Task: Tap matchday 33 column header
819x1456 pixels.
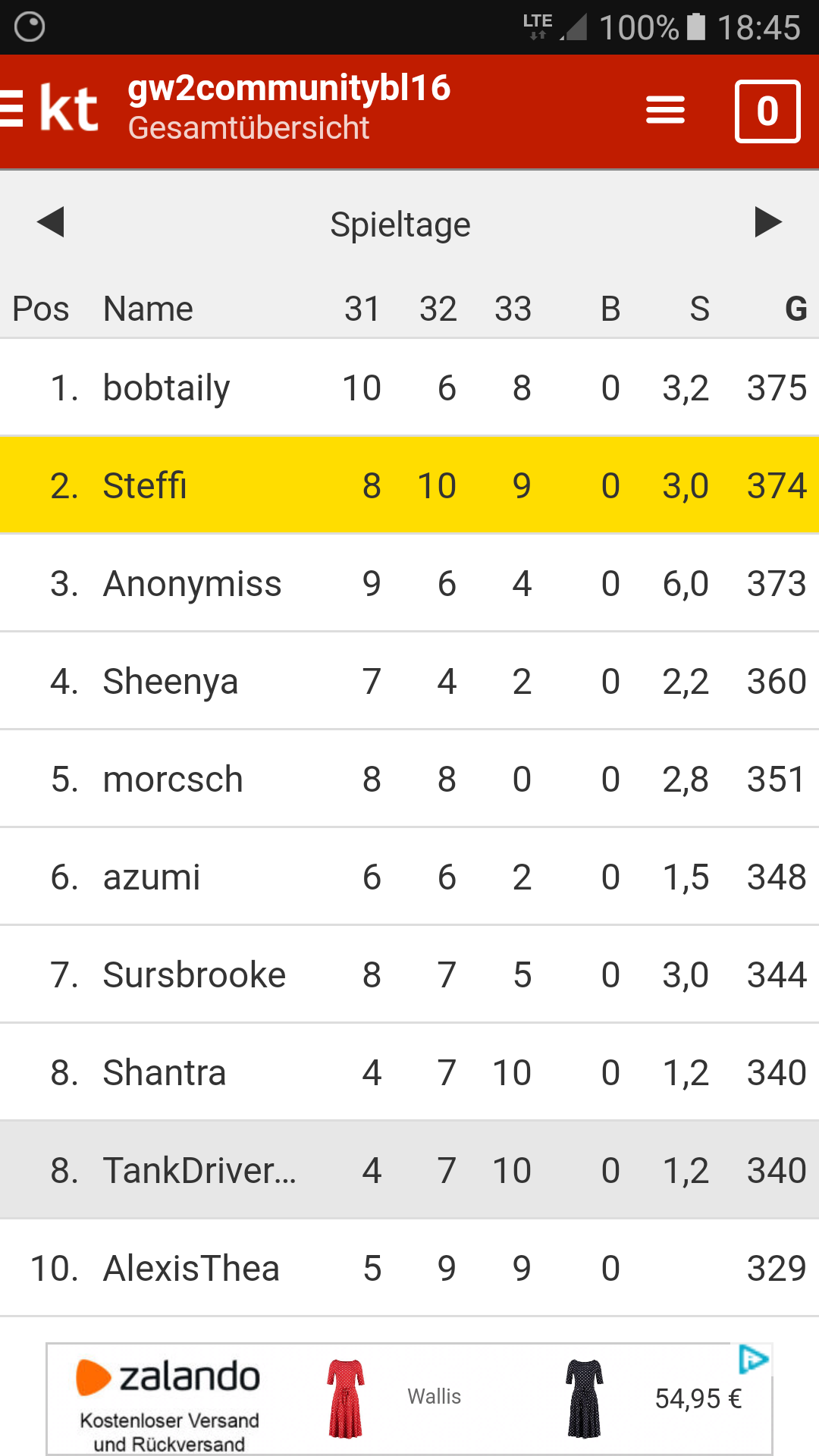Action: coord(513,309)
